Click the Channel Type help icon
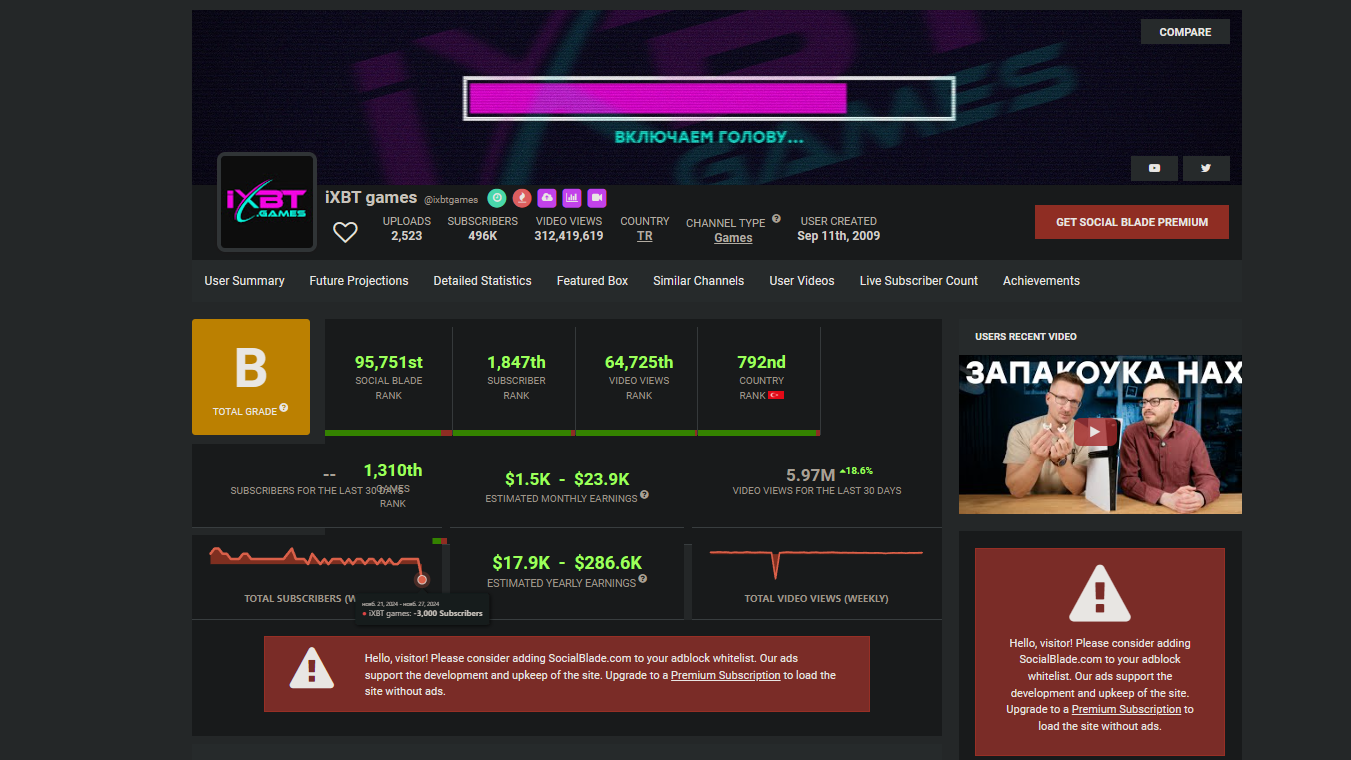 (x=776, y=219)
